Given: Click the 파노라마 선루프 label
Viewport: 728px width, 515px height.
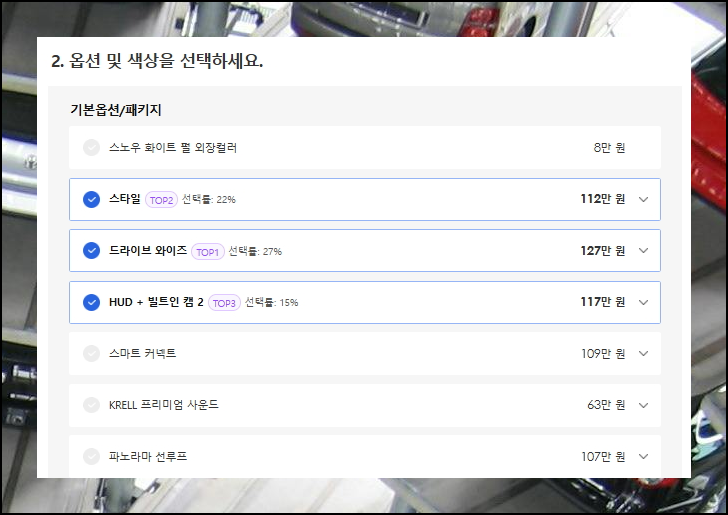Looking at the screenshot, I should (x=148, y=456).
